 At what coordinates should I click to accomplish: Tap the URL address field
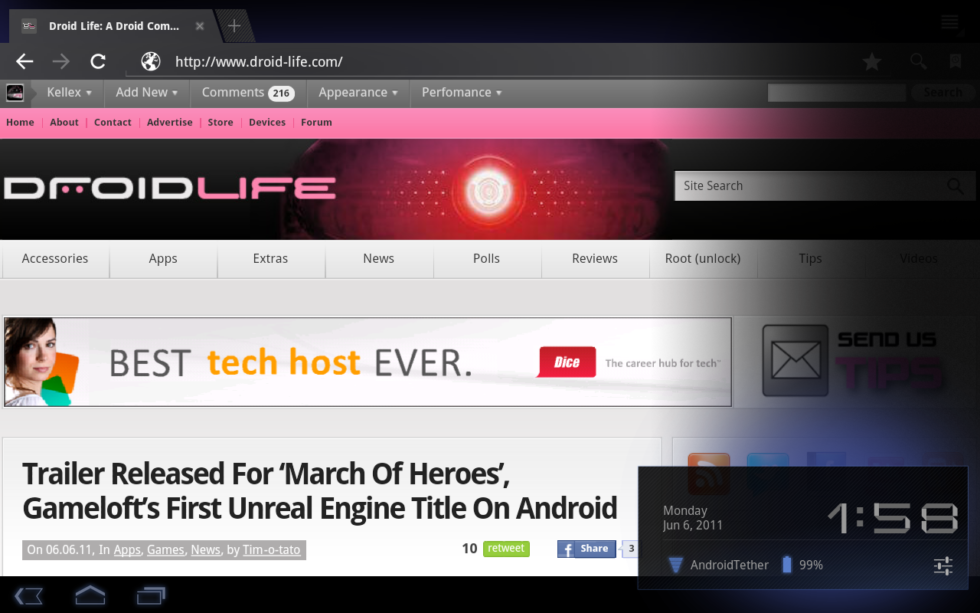tap(500, 62)
